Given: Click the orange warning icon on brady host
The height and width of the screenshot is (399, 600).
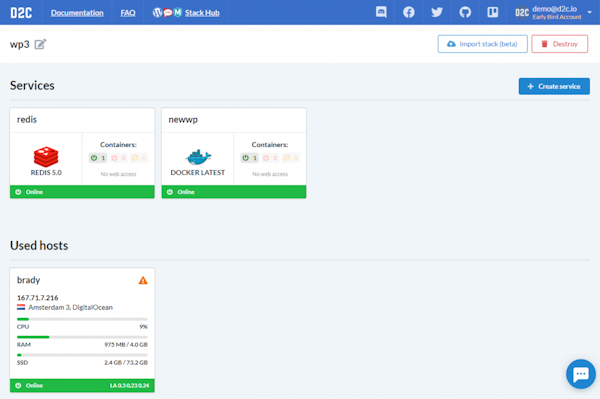Looking at the screenshot, I should (143, 280).
